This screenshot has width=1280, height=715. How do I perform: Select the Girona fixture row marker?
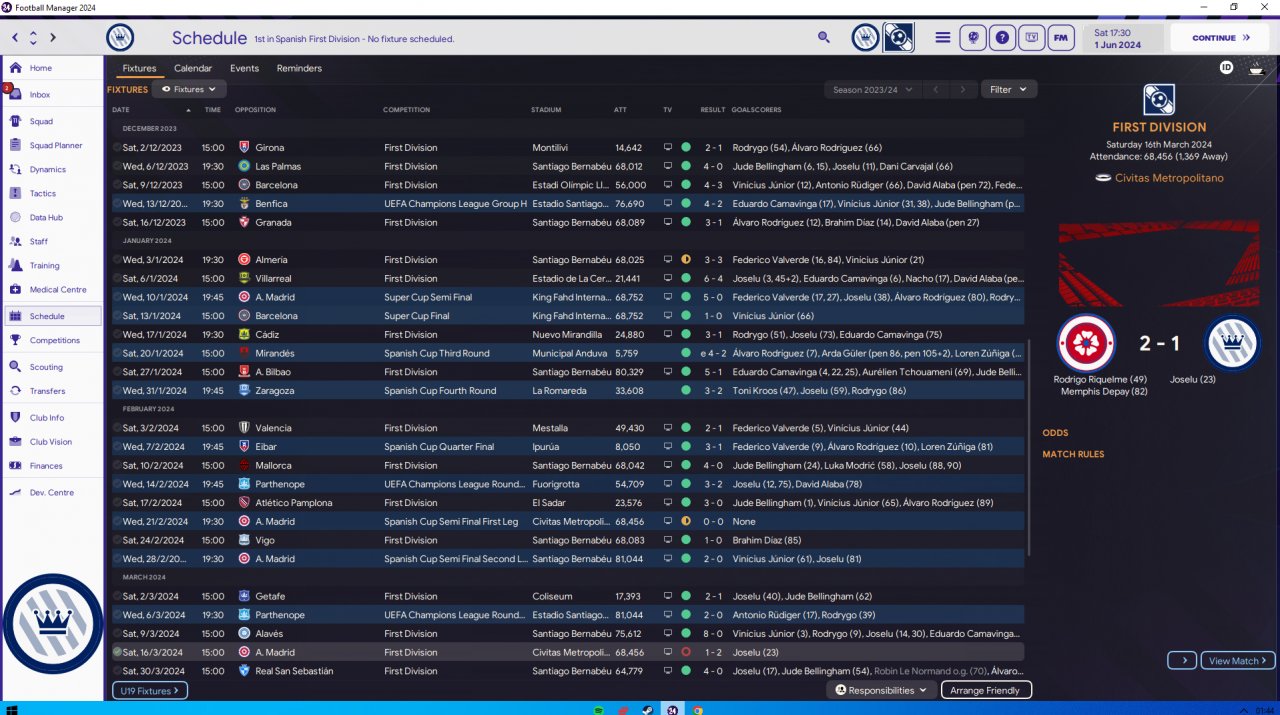point(117,148)
